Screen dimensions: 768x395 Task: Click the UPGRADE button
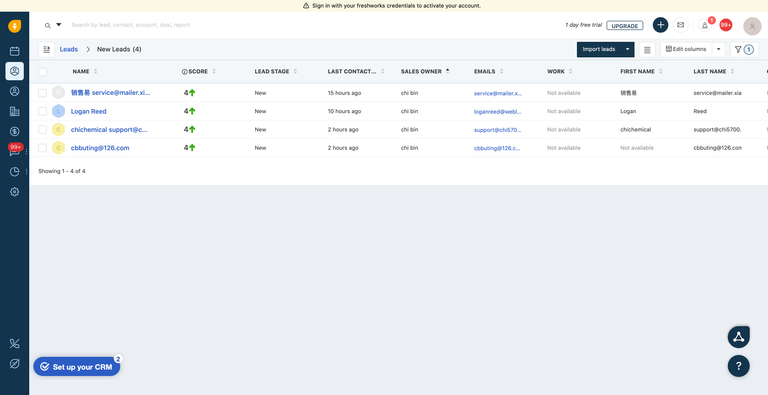tap(624, 25)
